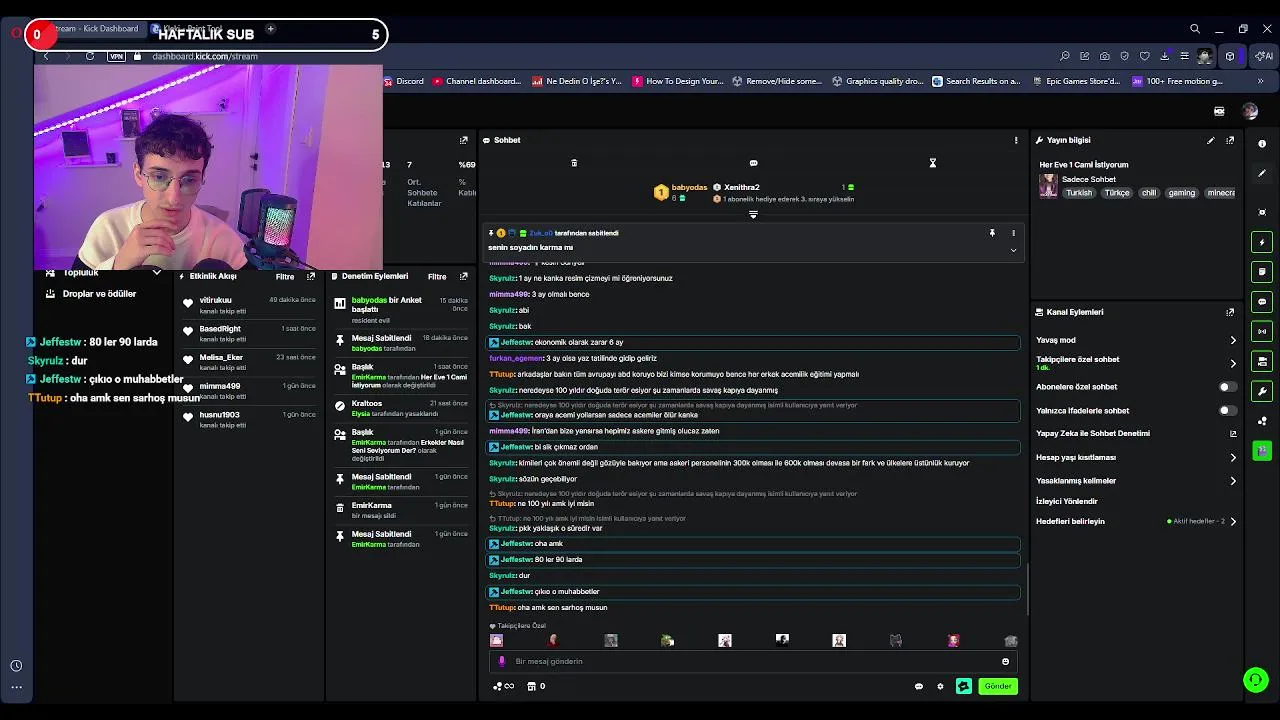
Task: Click the note sidebar icon below lightning
Action: pyautogui.click(x=1262, y=272)
